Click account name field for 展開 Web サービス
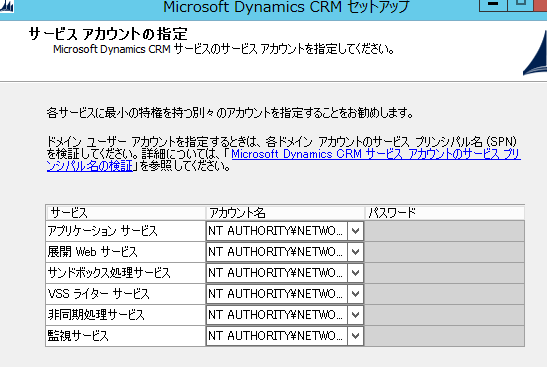The height and width of the screenshot is (367, 547). (x=277, y=252)
